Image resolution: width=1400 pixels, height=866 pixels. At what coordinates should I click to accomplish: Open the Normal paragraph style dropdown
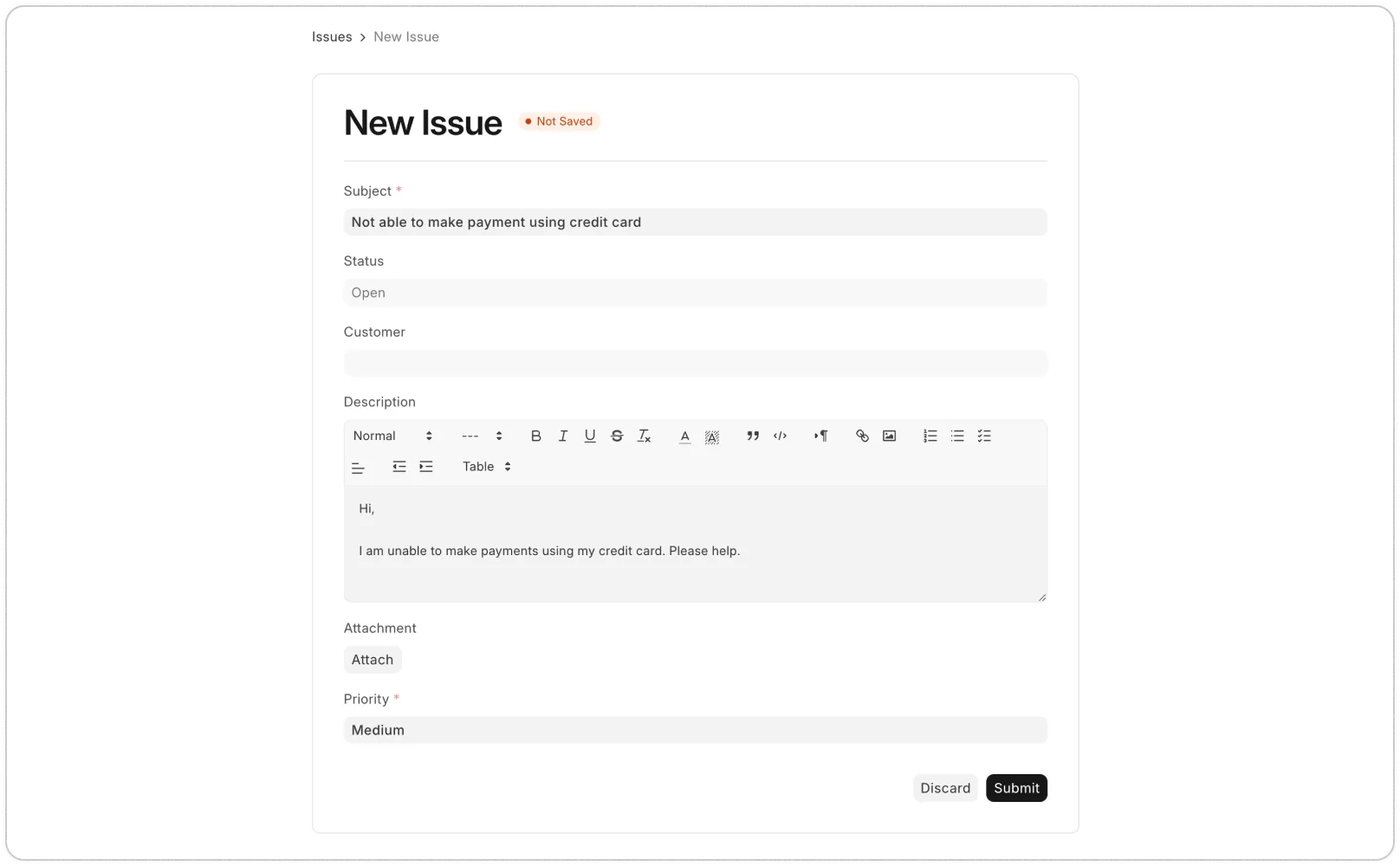point(390,436)
